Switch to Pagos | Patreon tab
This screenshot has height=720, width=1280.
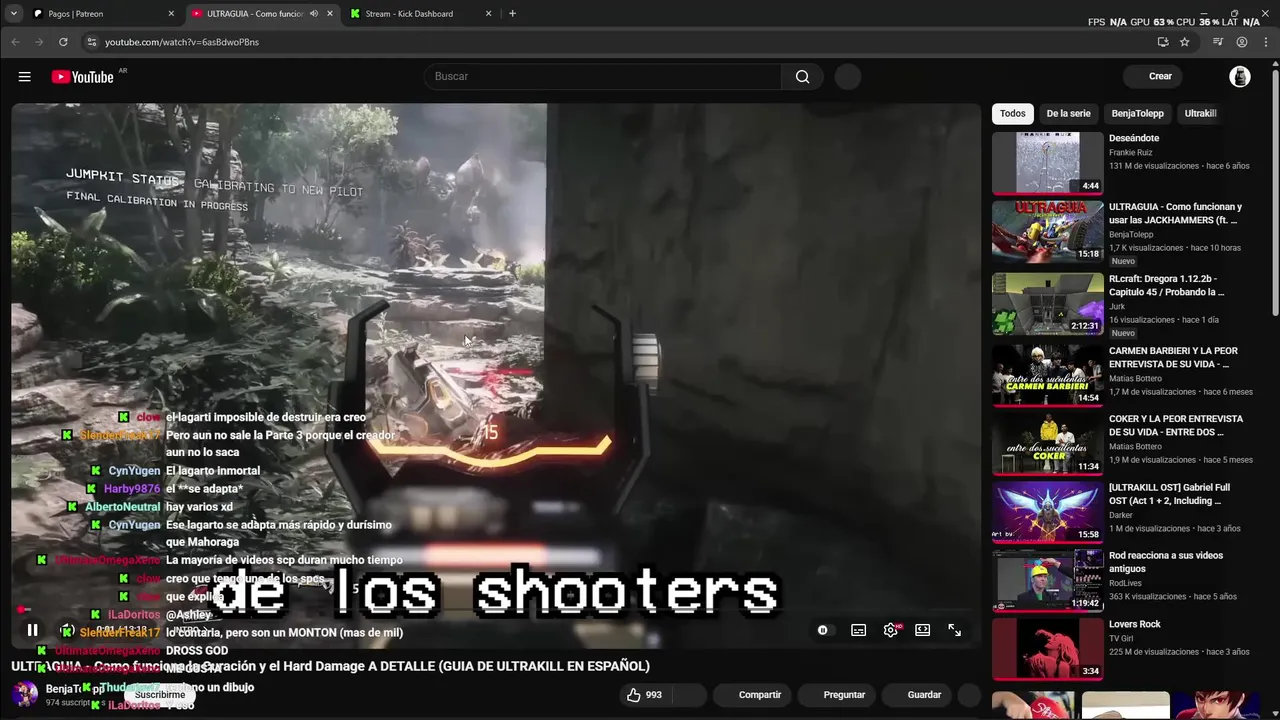pos(100,14)
